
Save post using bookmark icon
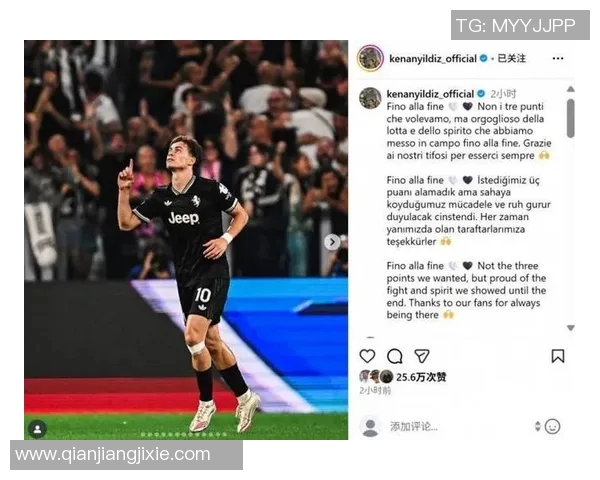558,356
